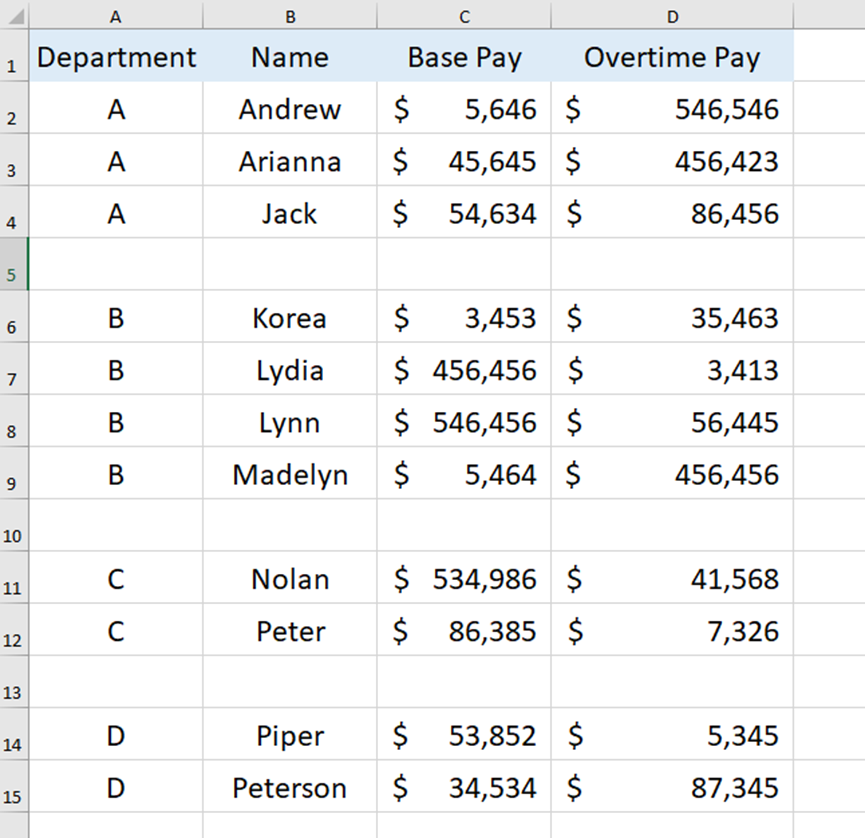Click Andrew's base pay 5,646
Screen dimensions: 865x838
pyautogui.click(x=464, y=108)
